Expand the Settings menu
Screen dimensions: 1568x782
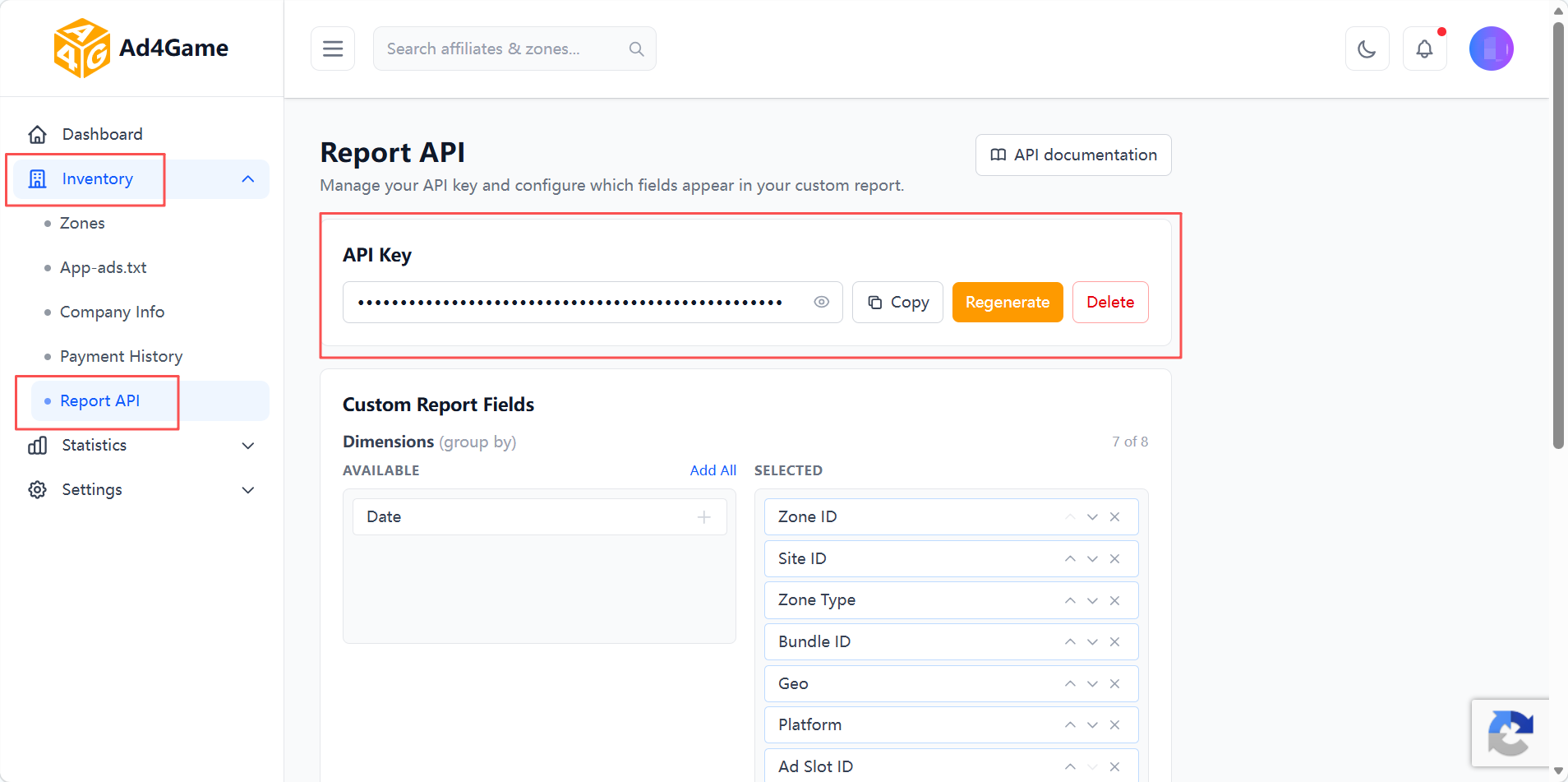(x=141, y=490)
